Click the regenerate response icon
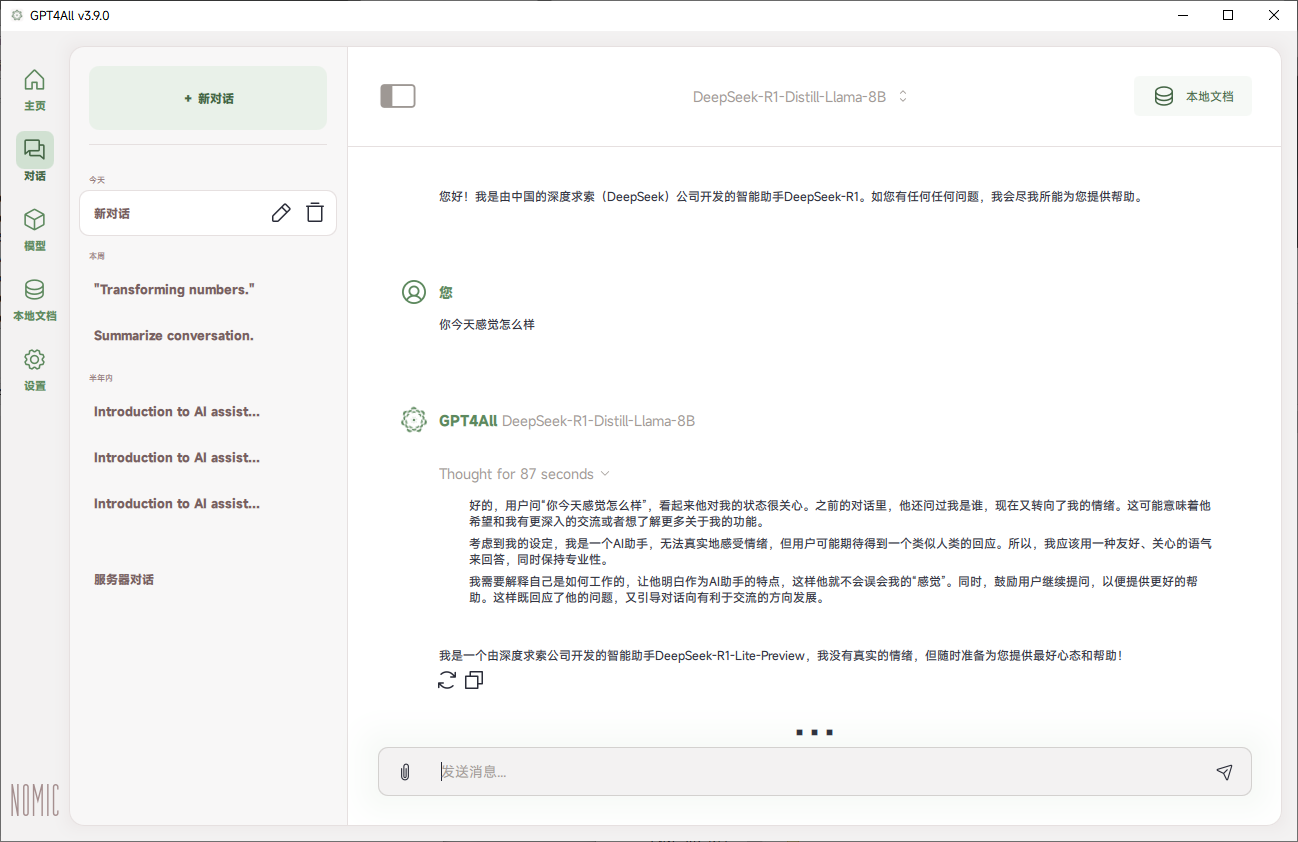This screenshot has width=1298, height=842. [447, 681]
